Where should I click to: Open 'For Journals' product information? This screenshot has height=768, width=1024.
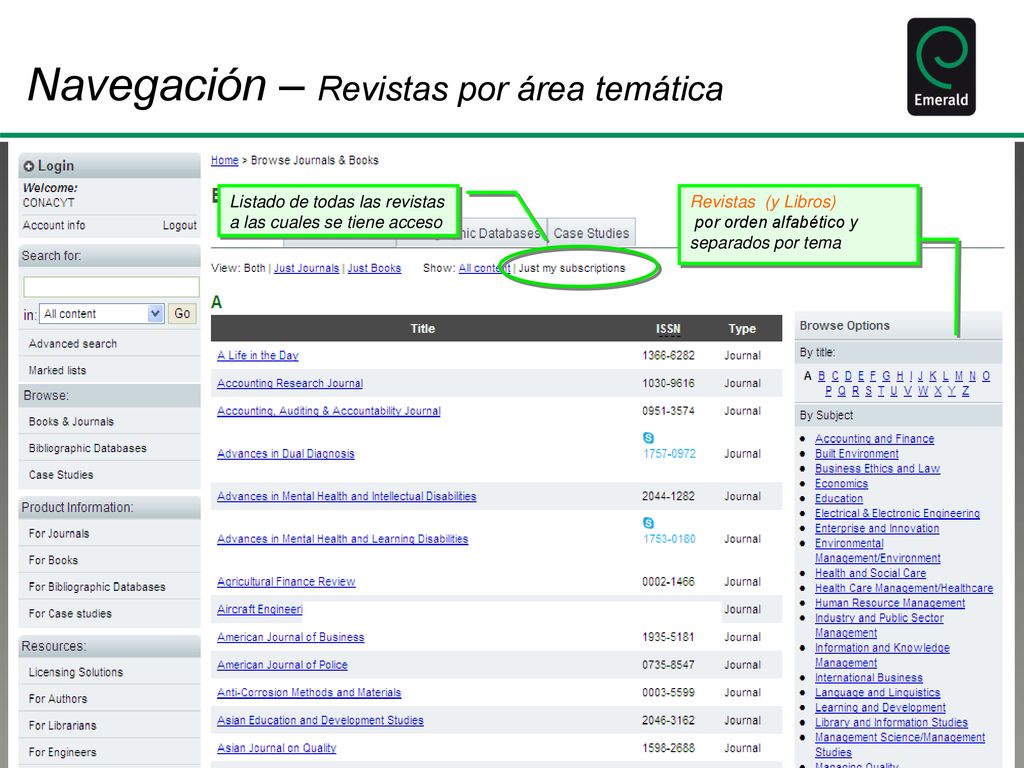tap(59, 534)
